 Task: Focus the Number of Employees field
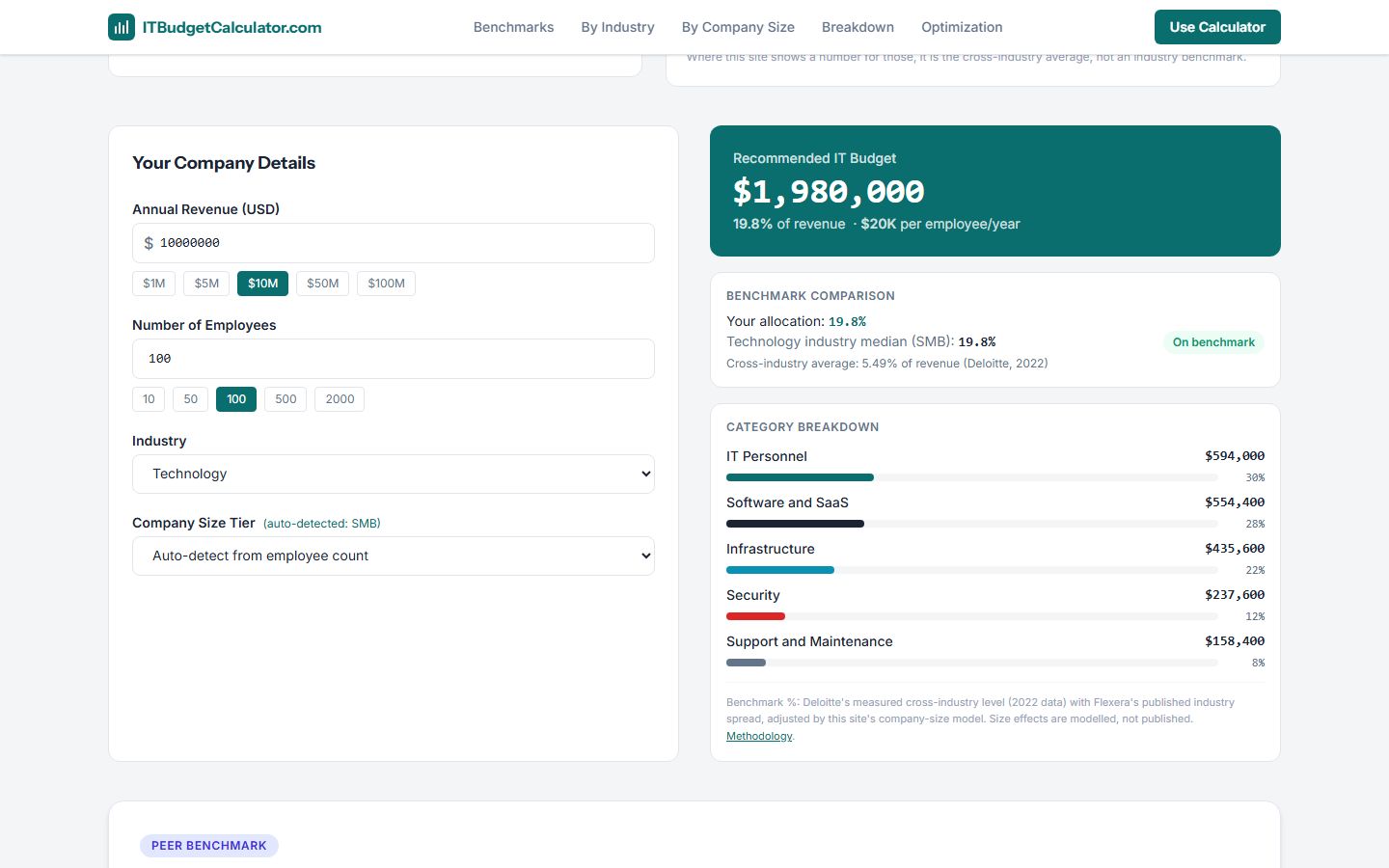394,359
